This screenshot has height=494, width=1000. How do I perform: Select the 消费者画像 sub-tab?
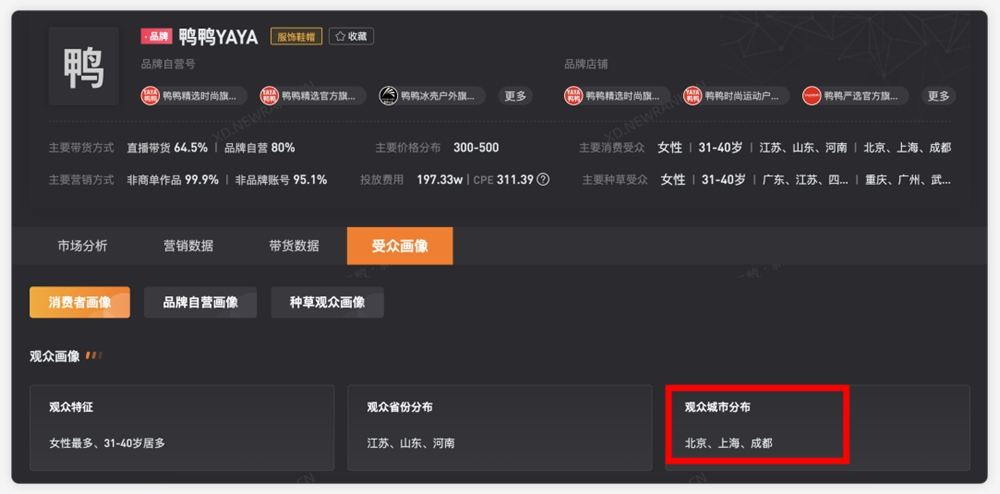80,302
